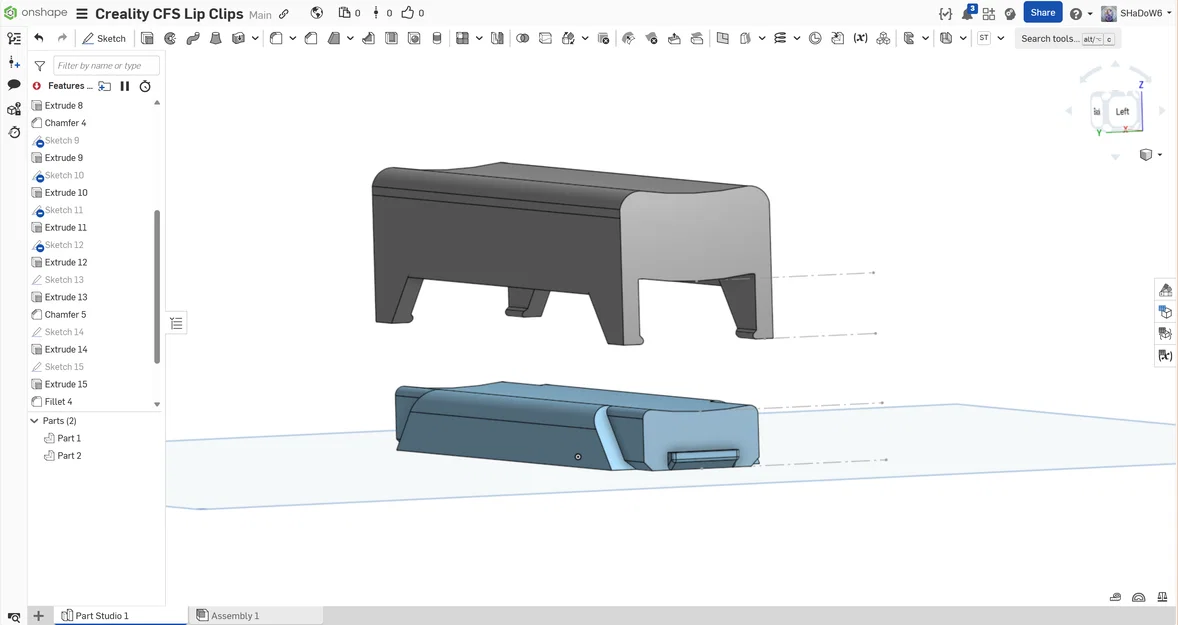Select the Variable (x) tool
Viewport: 1178px width, 625px height.
click(860, 38)
